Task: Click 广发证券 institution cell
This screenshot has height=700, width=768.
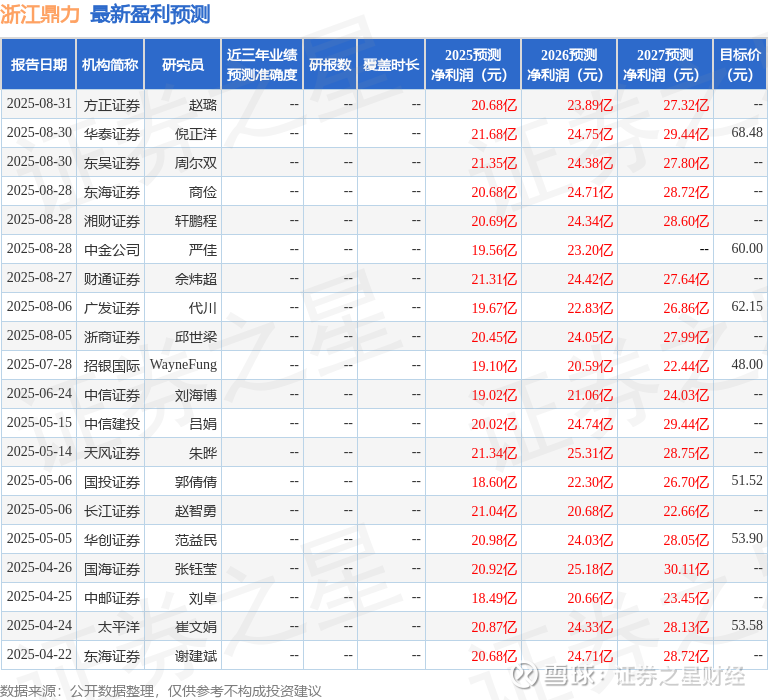Action: 112,308
